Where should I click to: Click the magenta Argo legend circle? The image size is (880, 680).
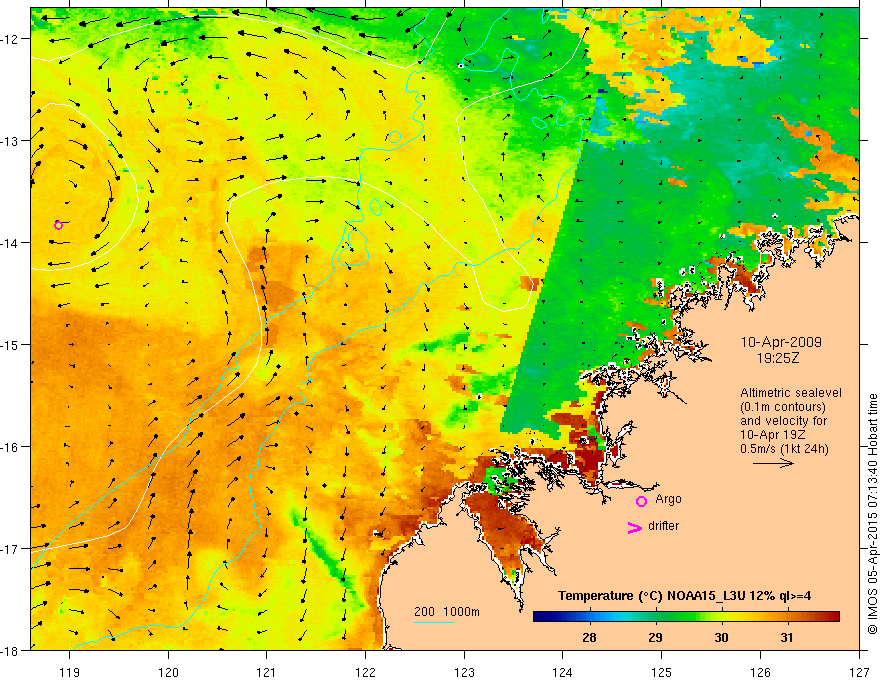[641, 501]
